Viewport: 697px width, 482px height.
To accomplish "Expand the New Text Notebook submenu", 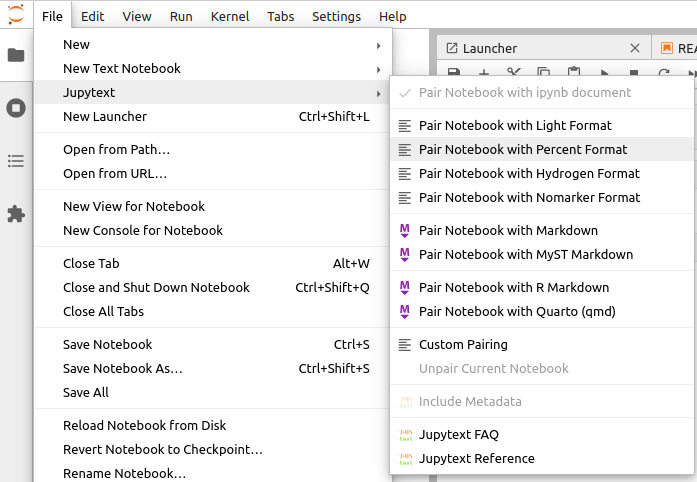I will point(213,68).
